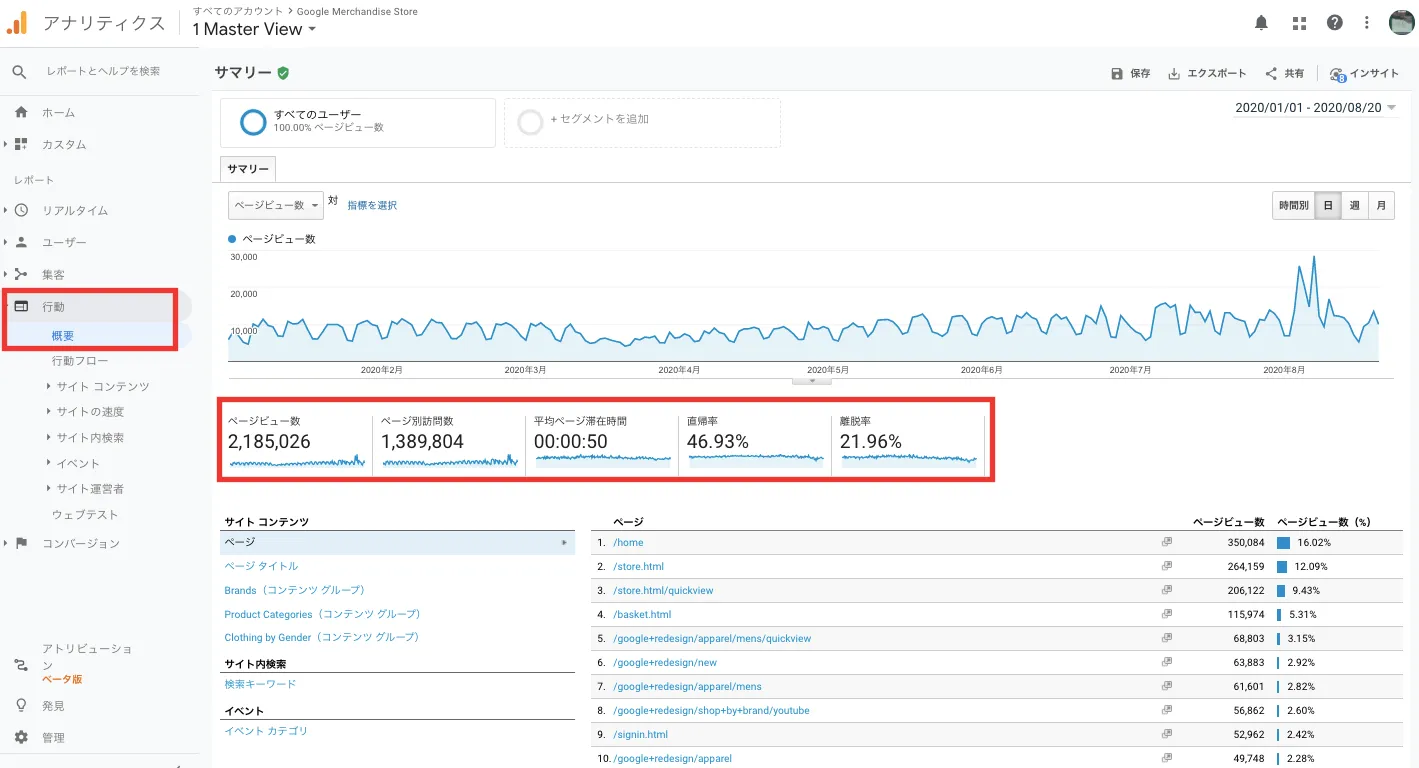Image resolution: width=1419 pixels, height=768 pixels.
Task: Open 行動フロー in the sidebar
Action: pyautogui.click(x=80, y=361)
